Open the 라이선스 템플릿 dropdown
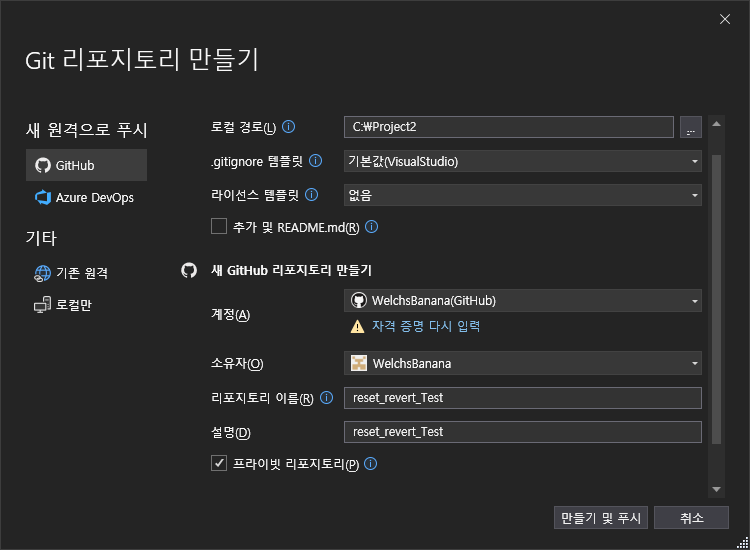The image size is (750, 550). pos(522,195)
